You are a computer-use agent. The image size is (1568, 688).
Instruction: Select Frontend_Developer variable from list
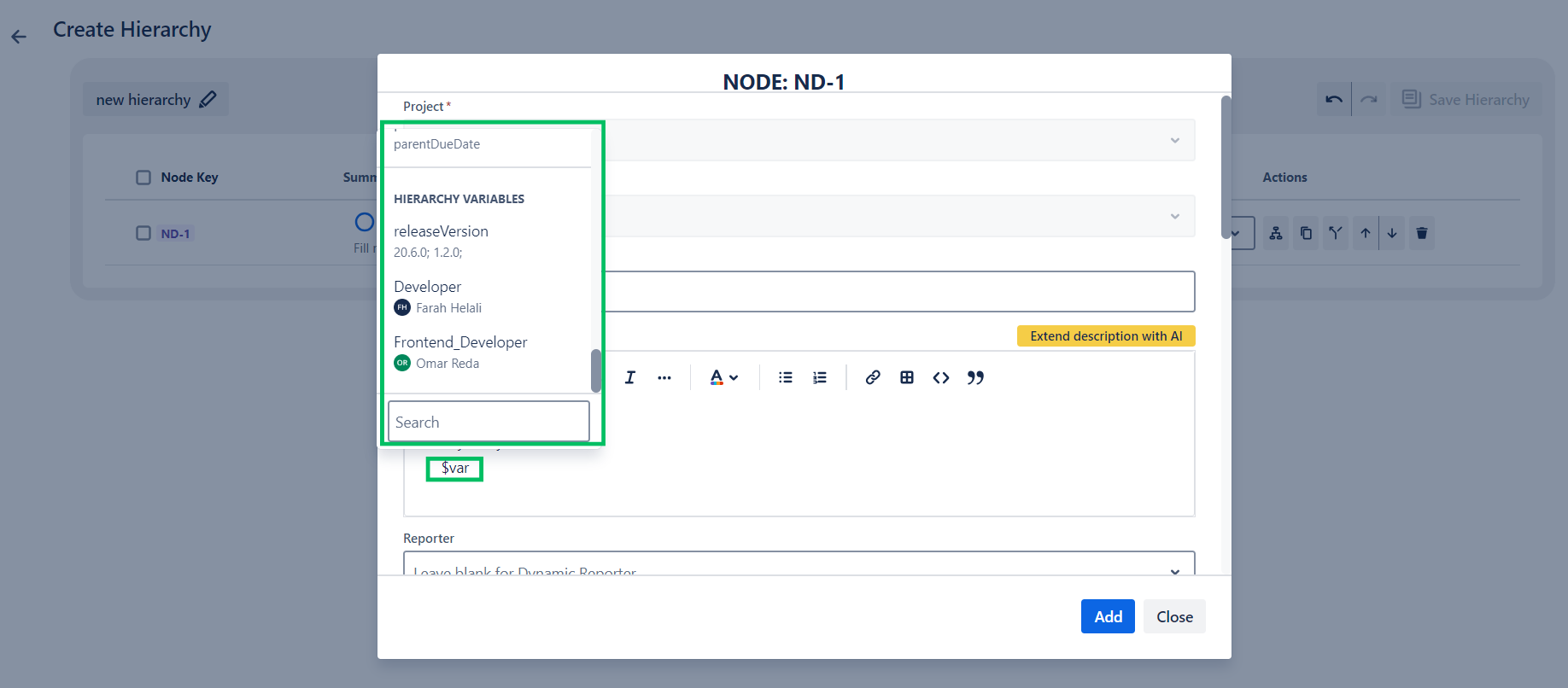point(460,342)
